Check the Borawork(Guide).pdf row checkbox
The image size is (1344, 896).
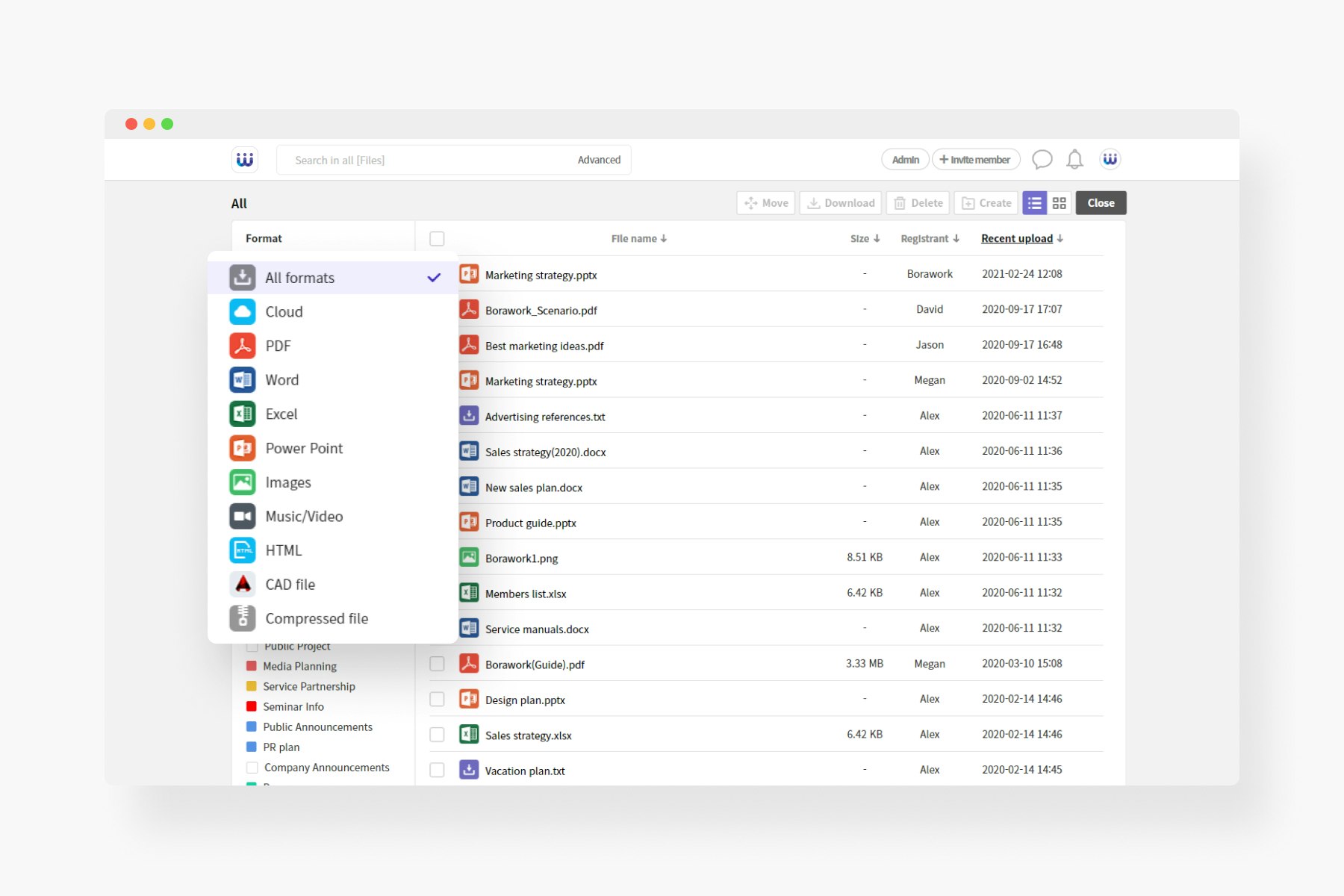[x=437, y=664]
